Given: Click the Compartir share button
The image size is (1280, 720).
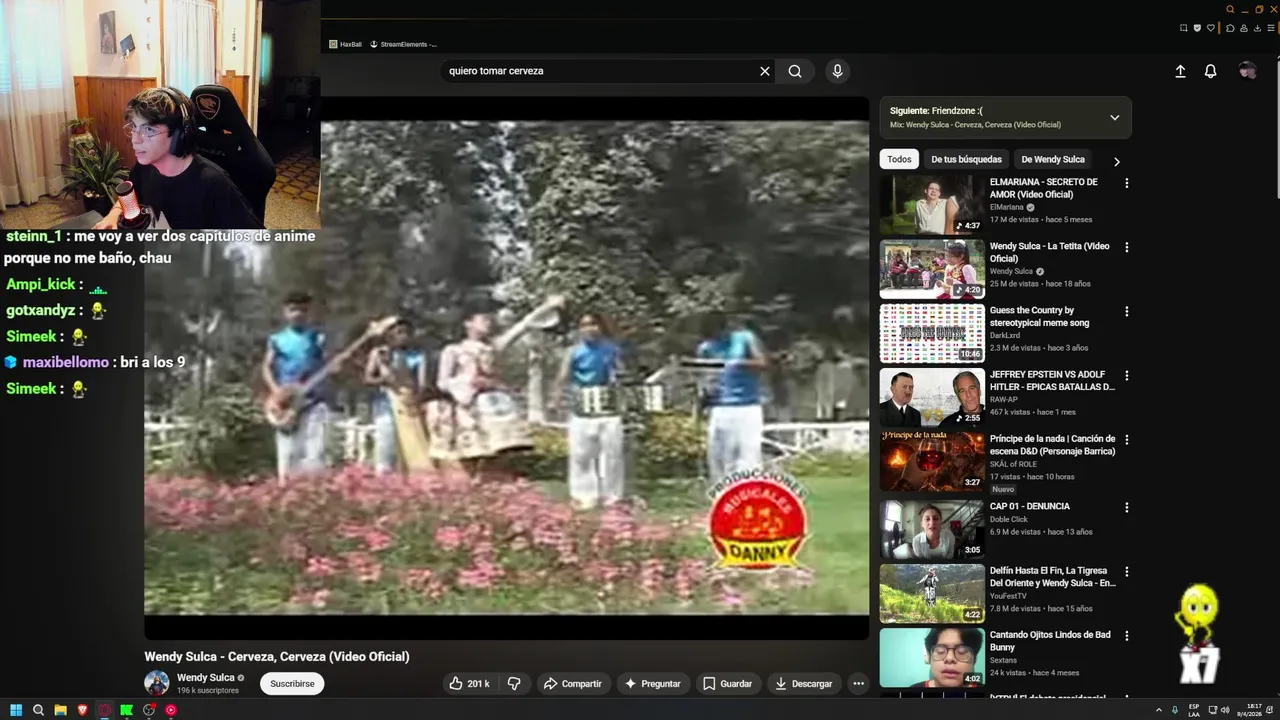Looking at the screenshot, I should click(572, 684).
